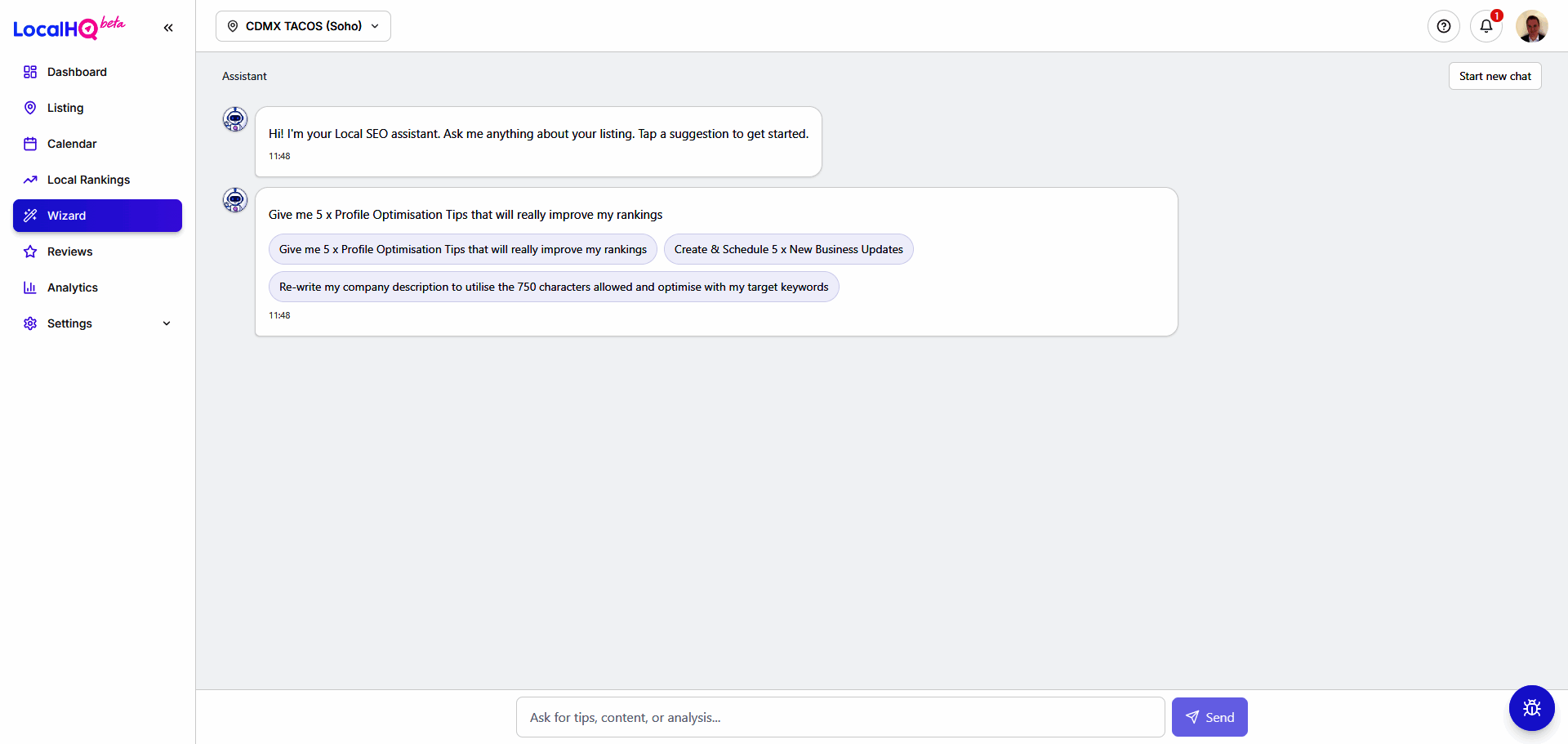This screenshot has width=1568, height=744.
Task: Click the Reviews star icon
Action: coord(30,252)
